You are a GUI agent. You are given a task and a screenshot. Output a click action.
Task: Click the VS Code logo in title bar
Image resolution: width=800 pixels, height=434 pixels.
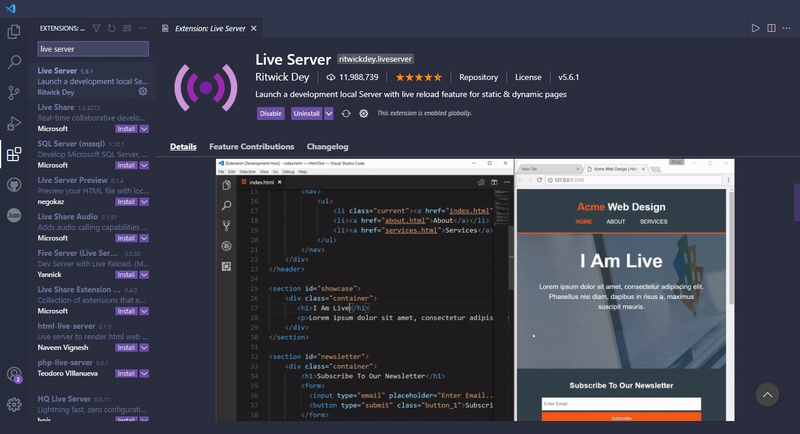(x=11, y=8)
